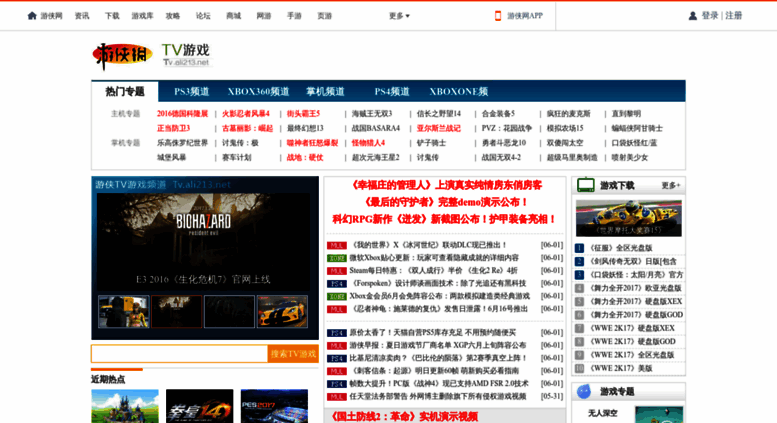Viewport: 777px width, 423px height.
Task: Open the PES2017 hot topic thumbnail
Action: tap(274, 406)
